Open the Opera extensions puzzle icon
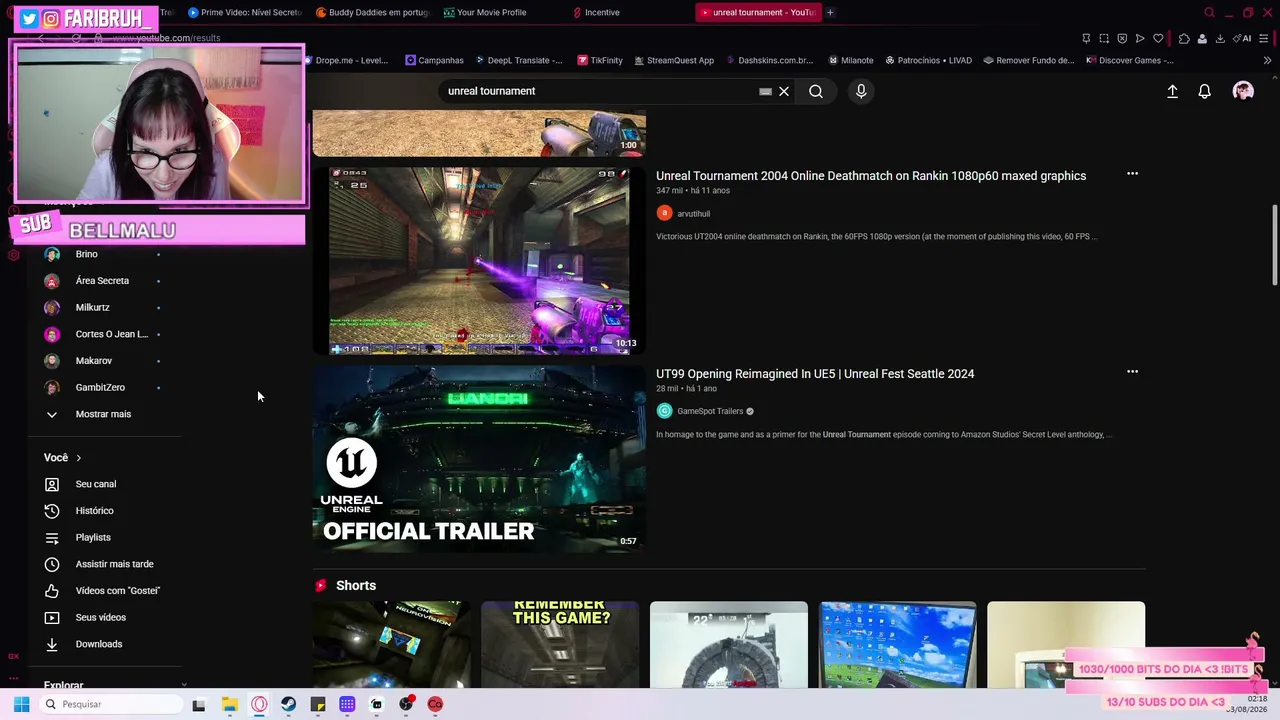1280x720 pixels. pos(1184,38)
